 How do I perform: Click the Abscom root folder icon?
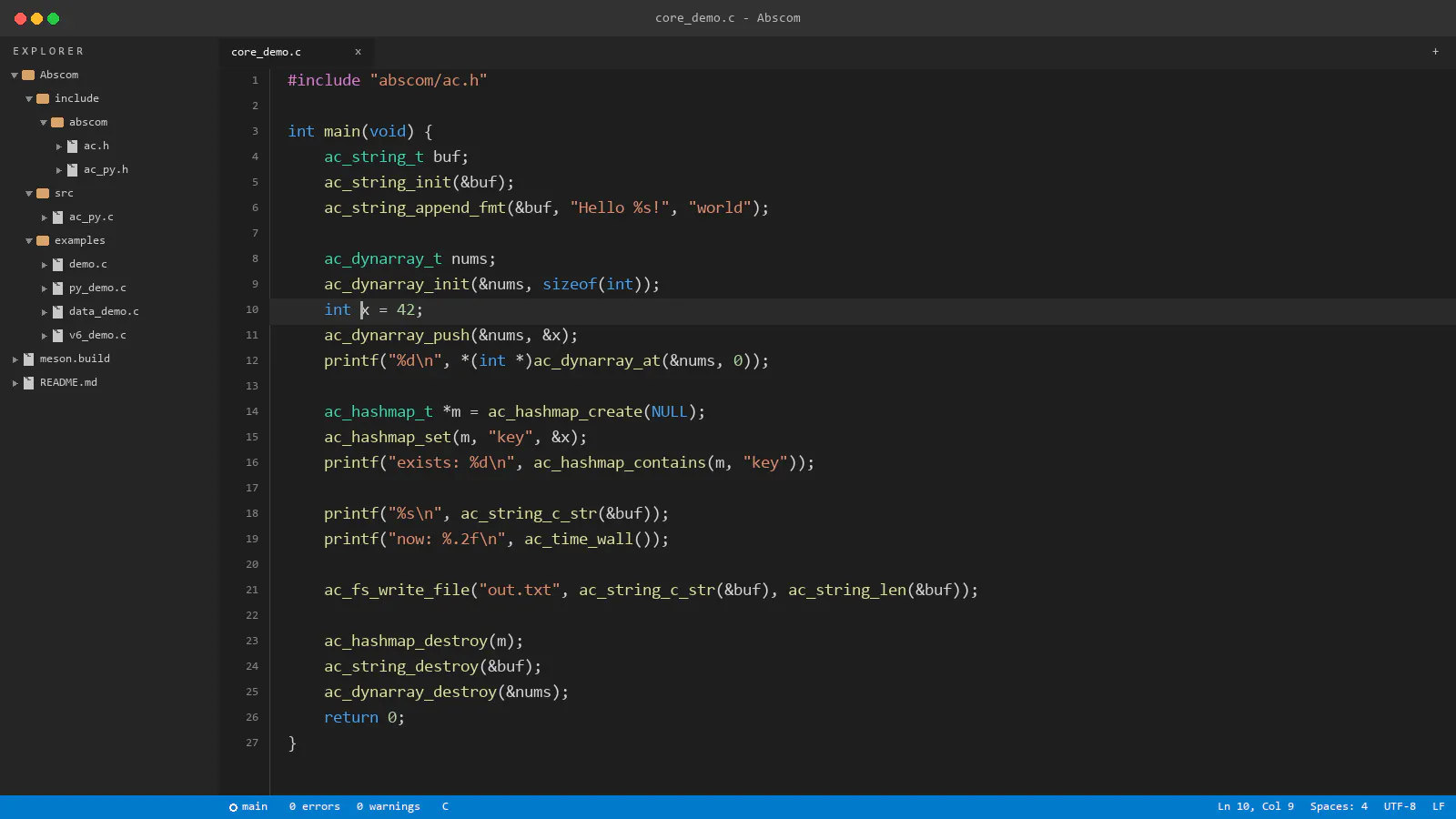pos(28,75)
